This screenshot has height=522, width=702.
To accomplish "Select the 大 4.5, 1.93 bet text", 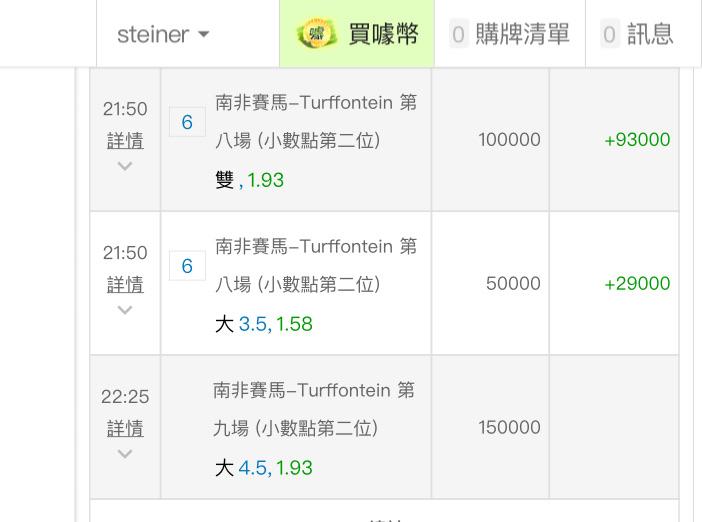I will click(x=264, y=468).
